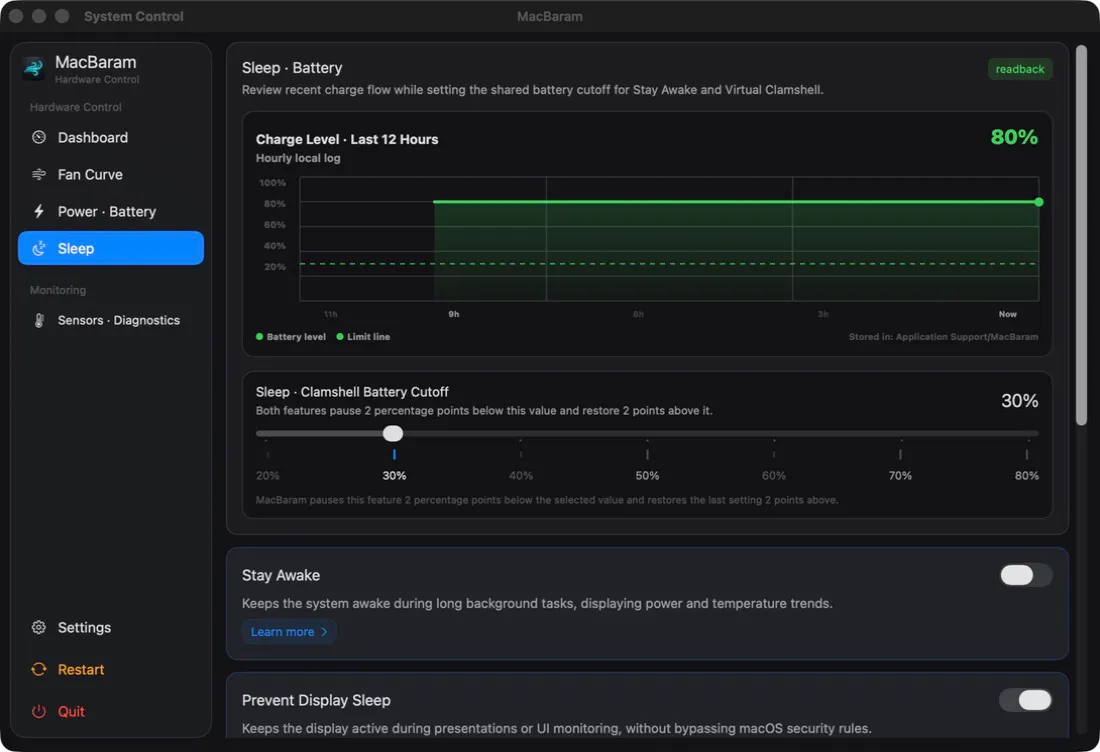This screenshot has height=752, width=1100.
Task: Click the Monitoring sidebar section label
Action: pos(58,290)
